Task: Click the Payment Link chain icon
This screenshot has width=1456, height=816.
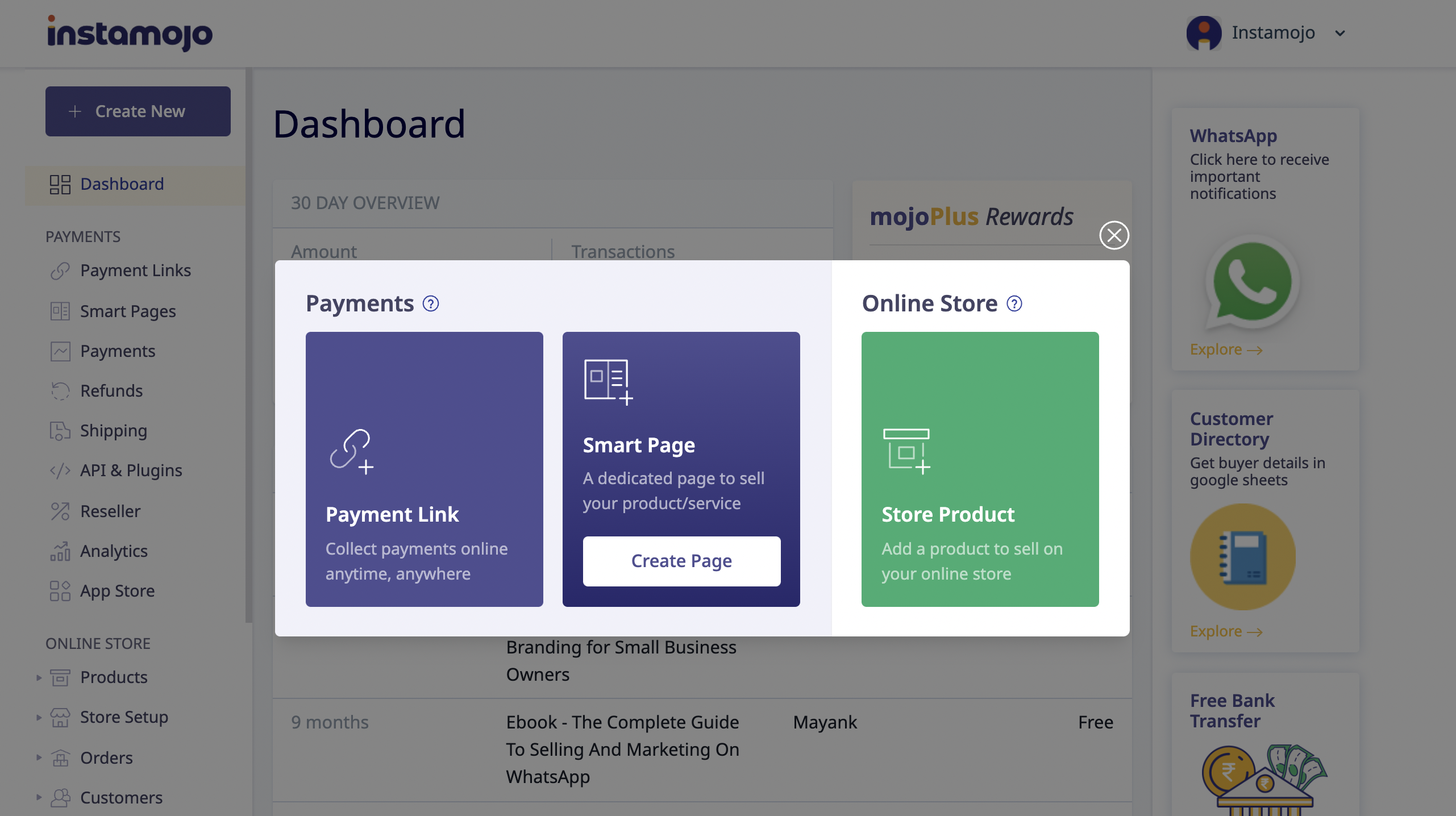Action: click(351, 451)
